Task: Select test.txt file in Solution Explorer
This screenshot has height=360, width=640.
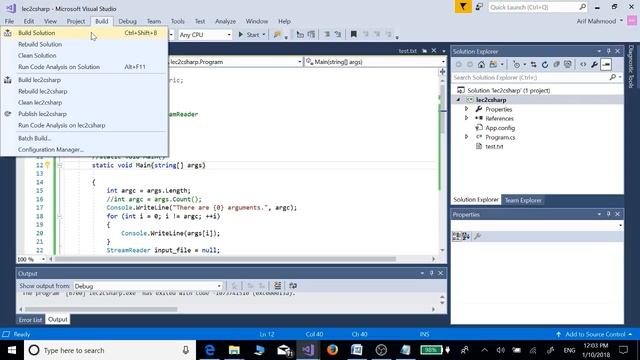Action: [494, 146]
